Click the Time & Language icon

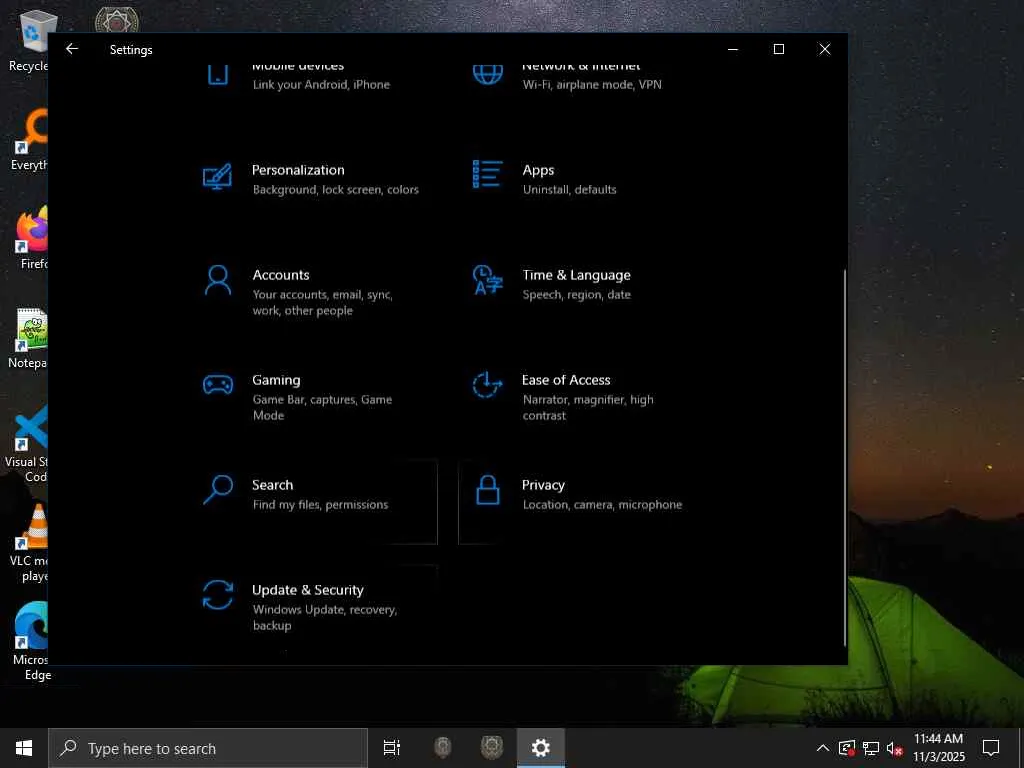click(x=487, y=280)
